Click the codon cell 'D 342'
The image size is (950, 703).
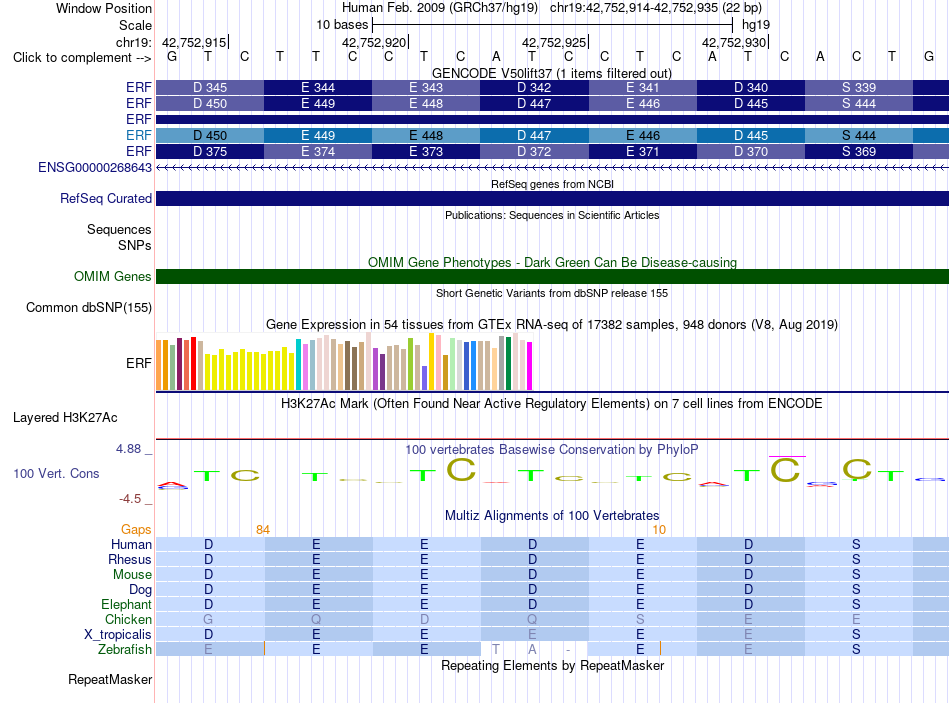[534, 87]
